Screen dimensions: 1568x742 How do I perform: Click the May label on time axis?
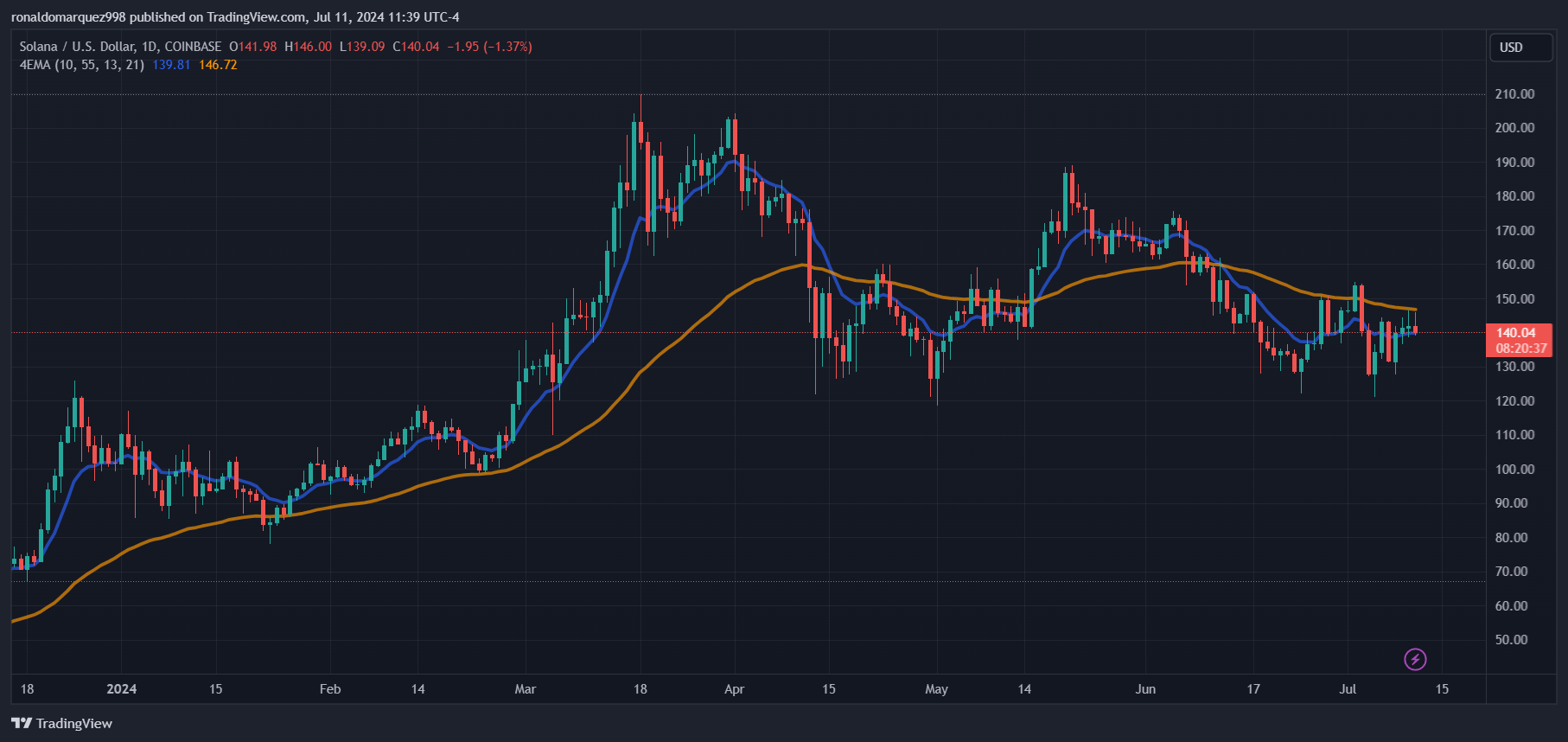(936, 689)
